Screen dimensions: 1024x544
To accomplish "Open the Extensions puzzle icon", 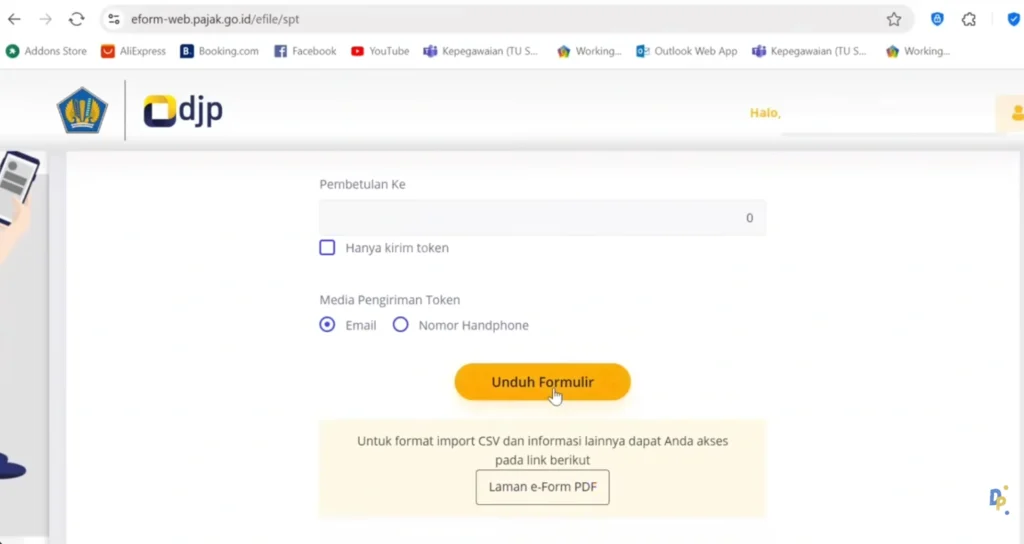I will click(968, 19).
